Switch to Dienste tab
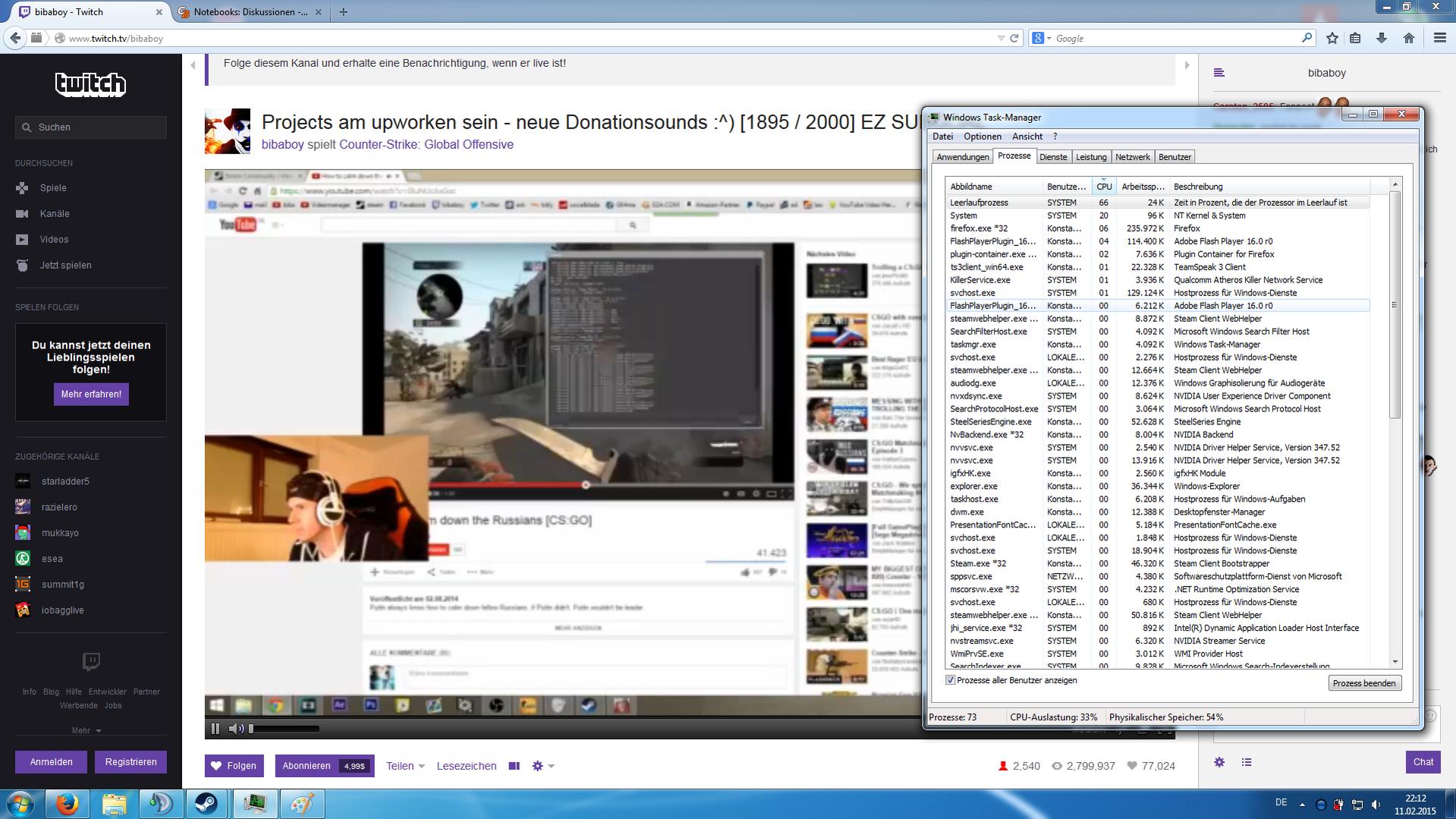Screen dimensions: 1456x819 [x=1053, y=157]
